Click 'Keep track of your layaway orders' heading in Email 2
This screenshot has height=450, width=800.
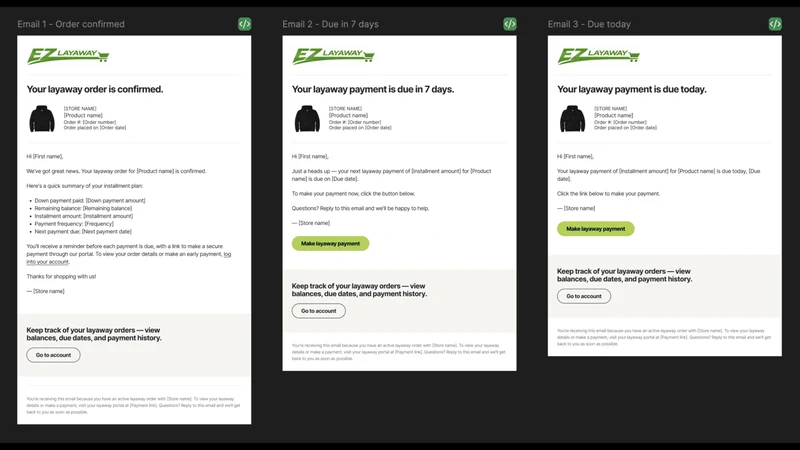(359, 290)
